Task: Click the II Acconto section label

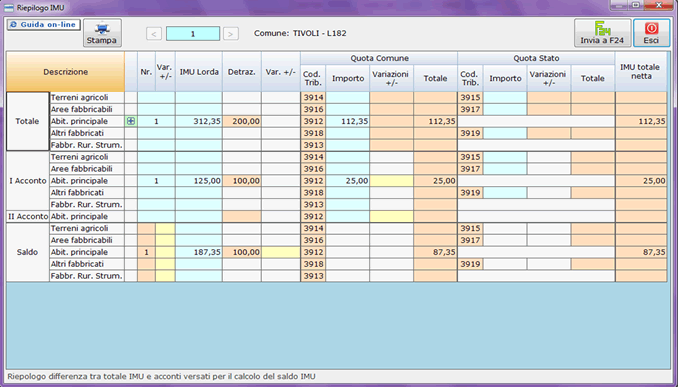Action: pos(28,216)
